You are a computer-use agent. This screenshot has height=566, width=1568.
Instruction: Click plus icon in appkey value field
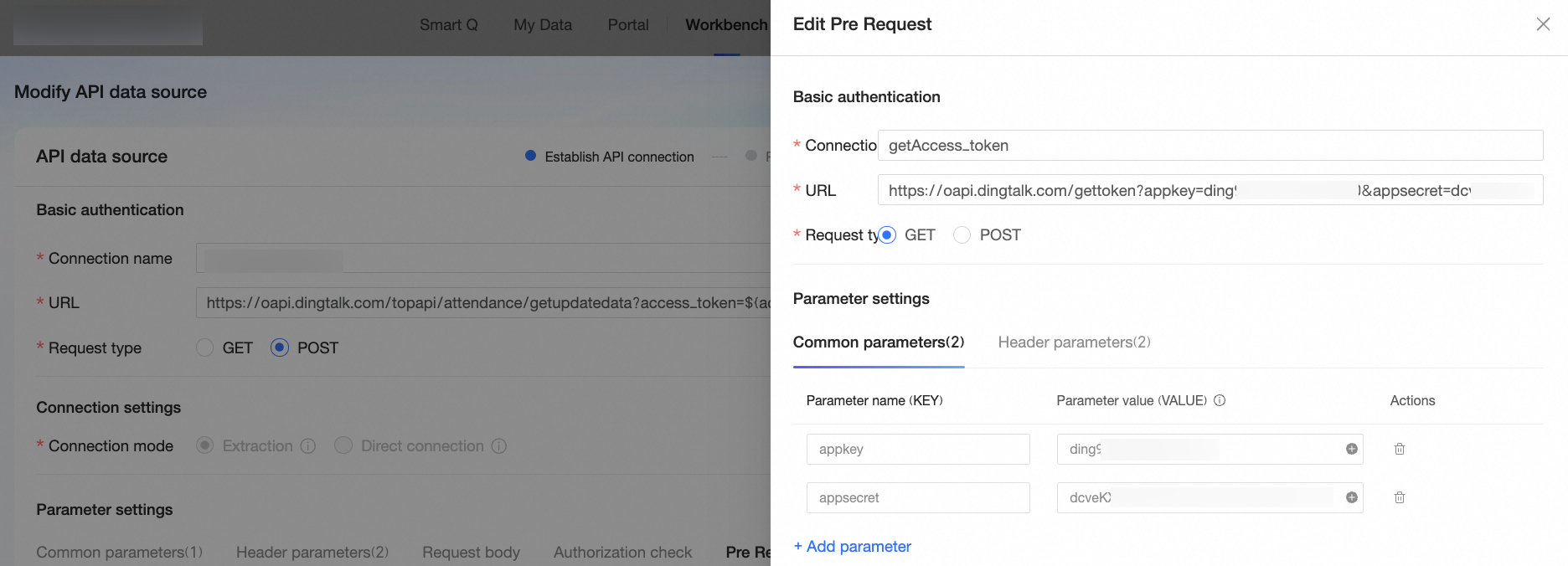coord(1351,449)
